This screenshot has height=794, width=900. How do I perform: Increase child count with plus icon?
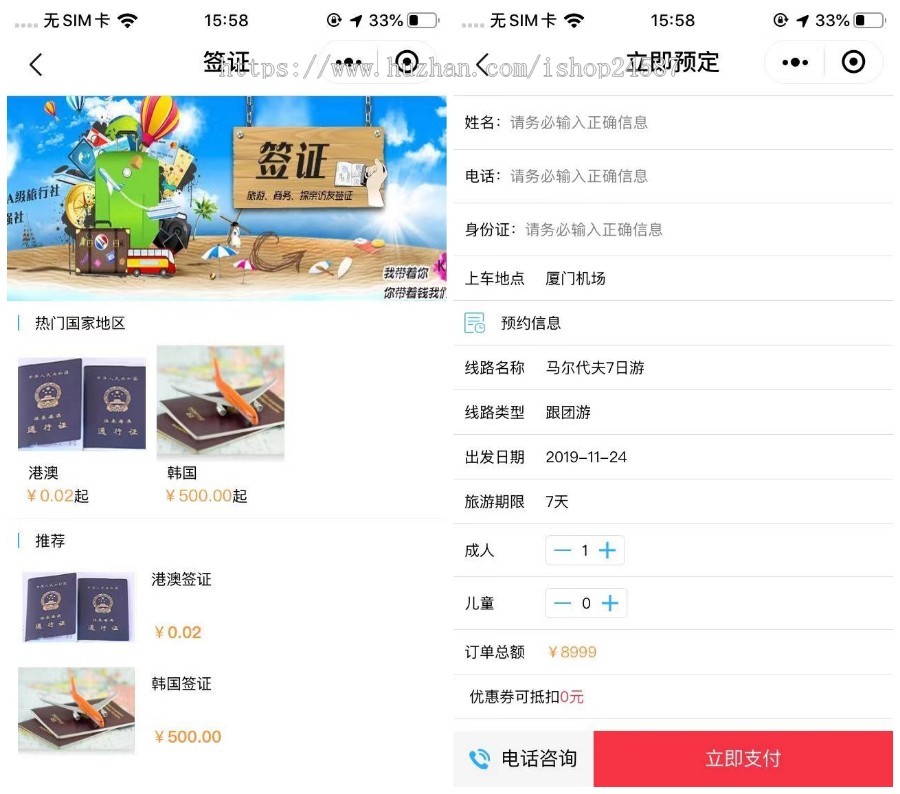coord(610,603)
